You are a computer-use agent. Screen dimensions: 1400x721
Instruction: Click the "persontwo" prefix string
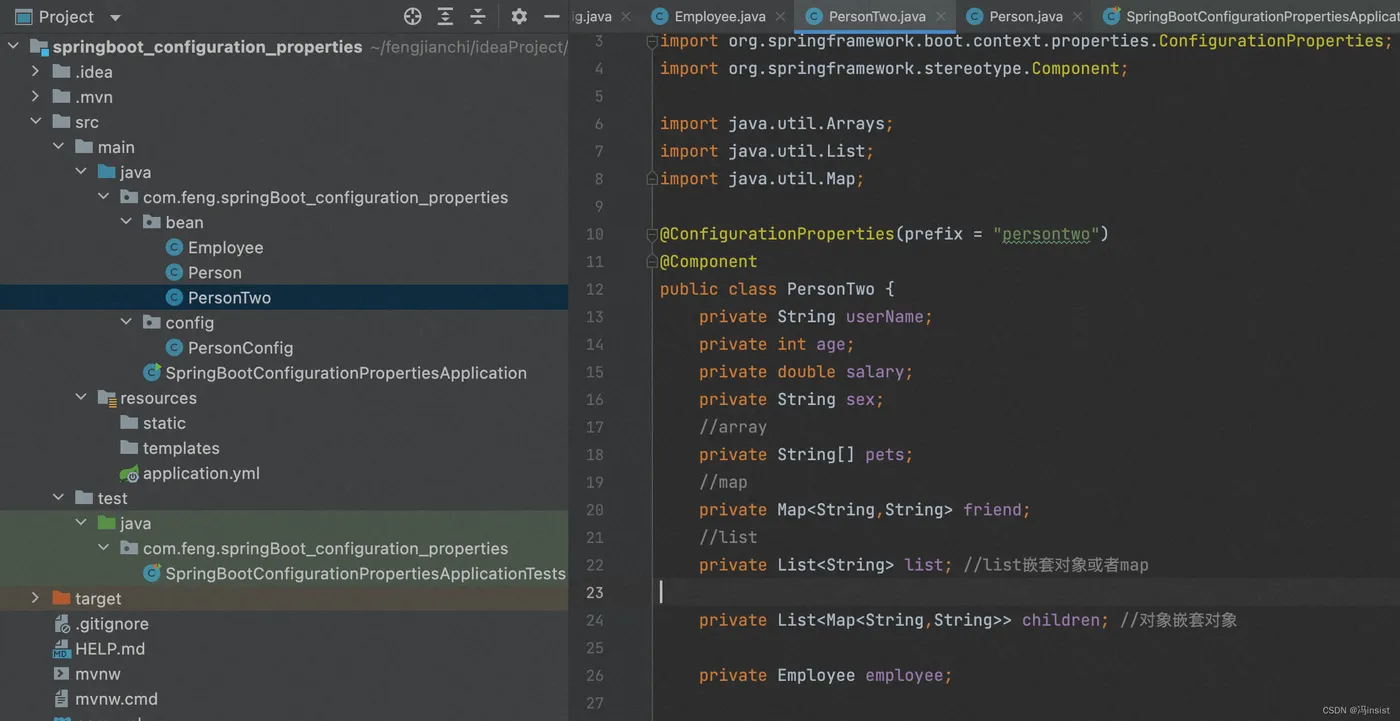click(x=1046, y=234)
